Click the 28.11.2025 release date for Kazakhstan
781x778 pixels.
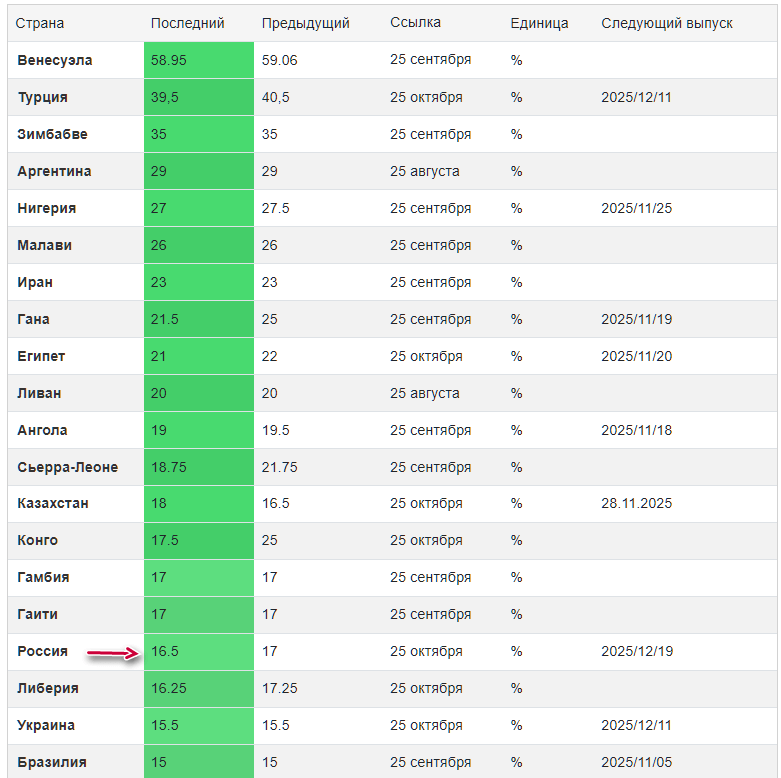point(636,503)
